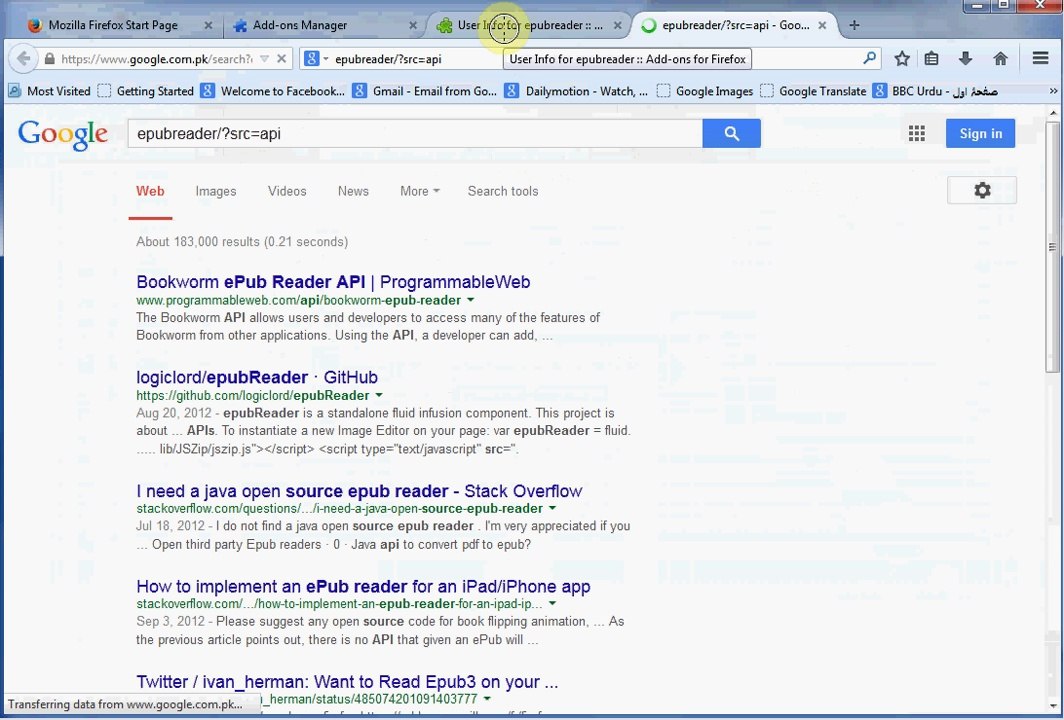This screenshot has width=1064, height=720.
Task: Click inside the Firefox URL address field
Action: [157, 59]
